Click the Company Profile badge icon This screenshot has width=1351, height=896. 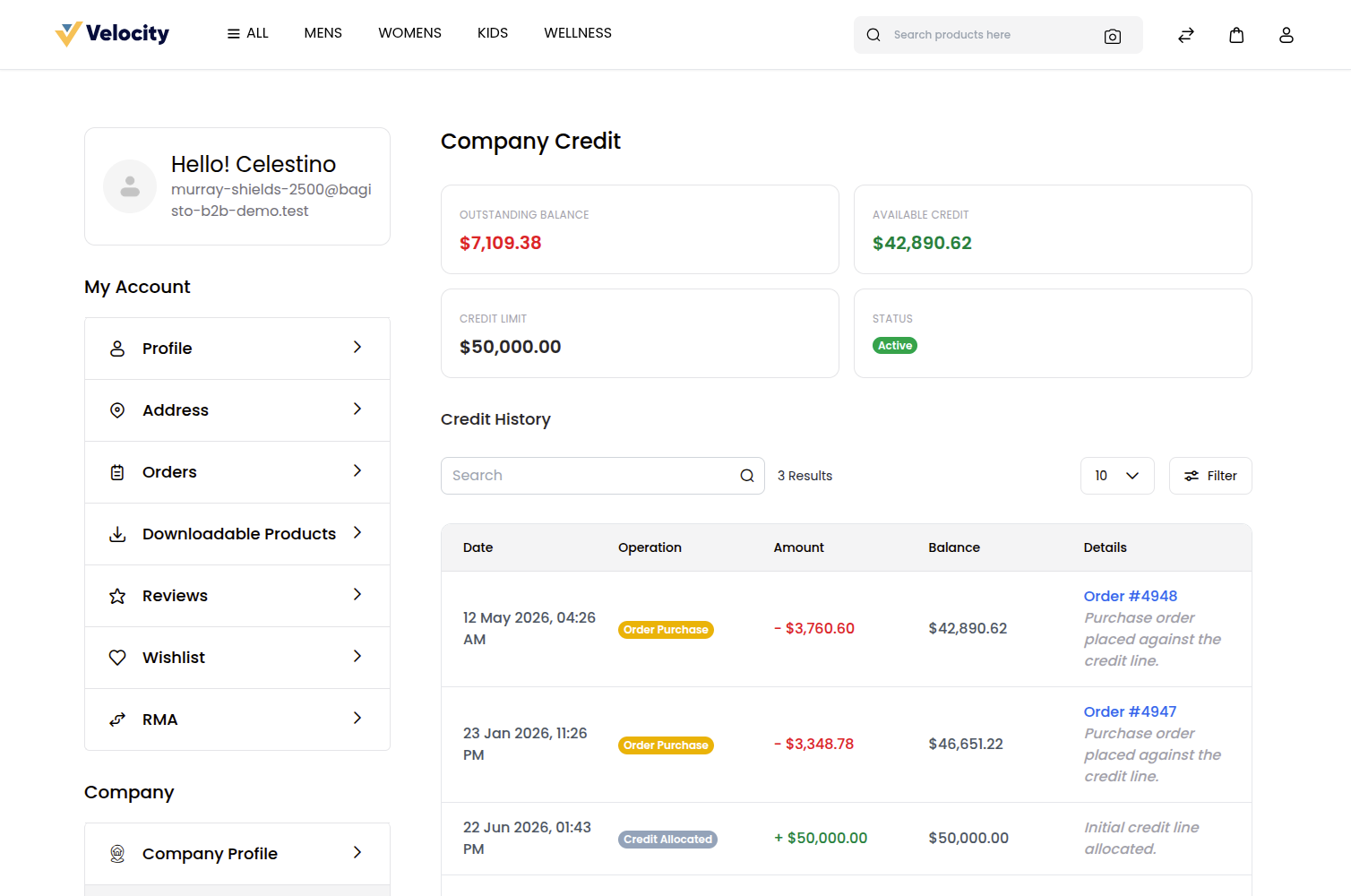117,854
